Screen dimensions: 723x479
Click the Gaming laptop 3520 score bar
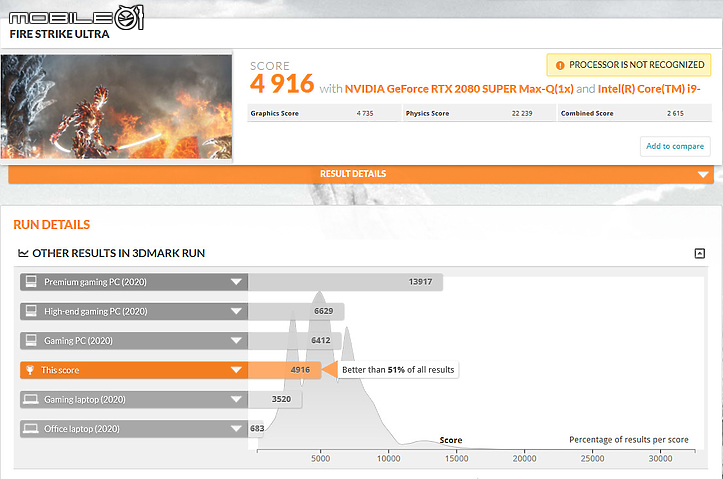pos(275,399)
